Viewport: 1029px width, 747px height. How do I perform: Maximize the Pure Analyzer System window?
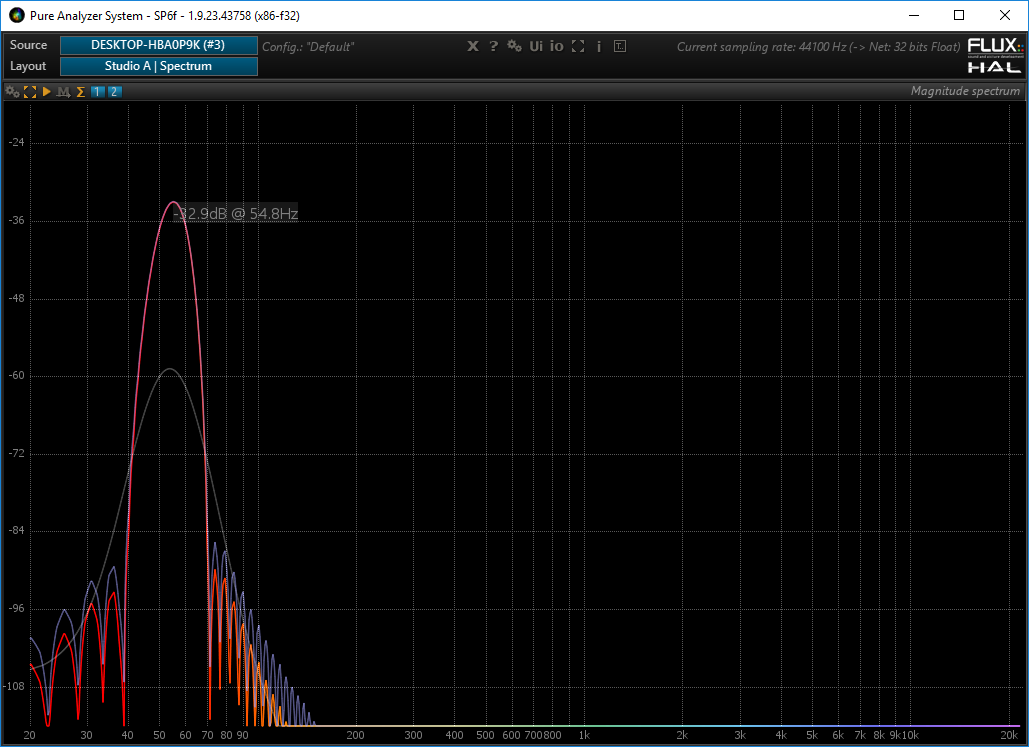(959, 15)
